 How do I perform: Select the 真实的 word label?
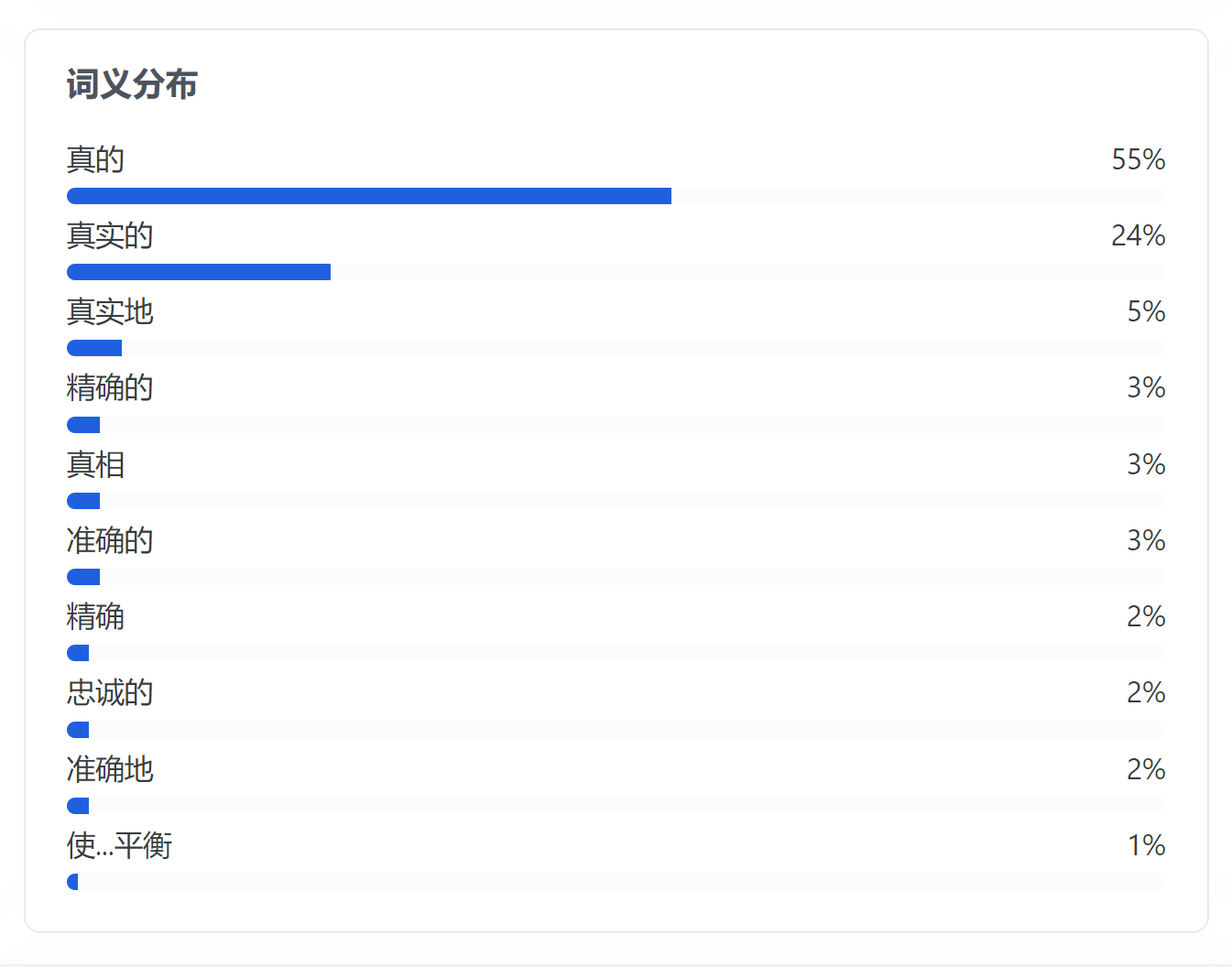click(x=110, y=235)
